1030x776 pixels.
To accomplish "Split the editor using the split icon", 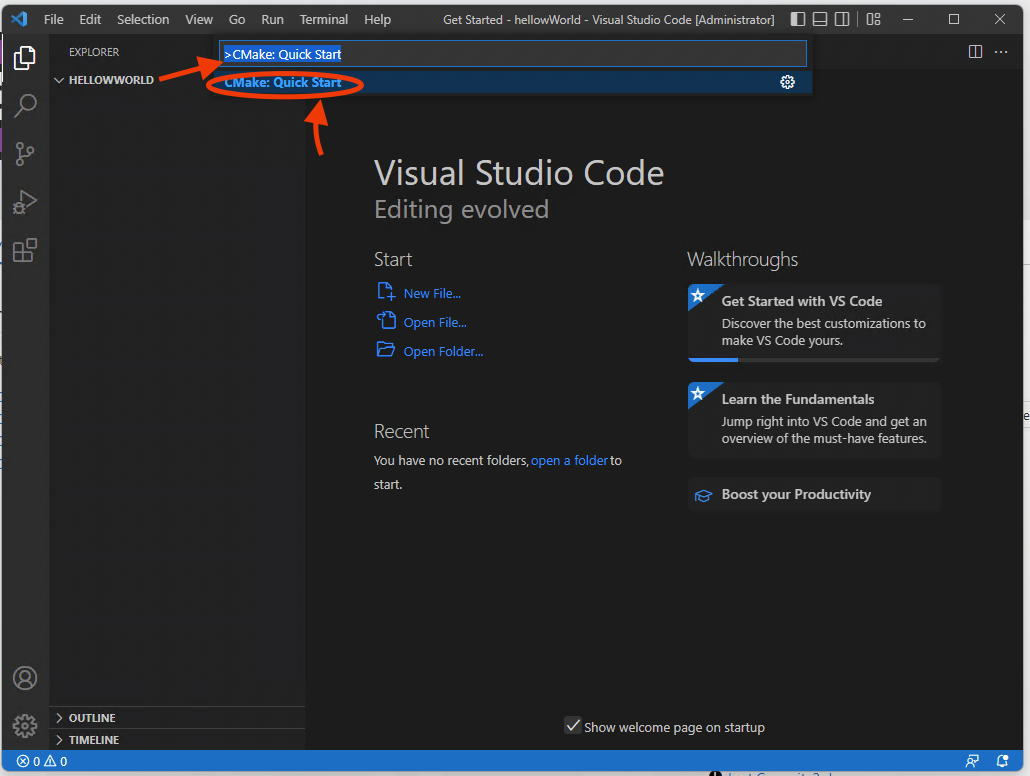I will point(975,51).
